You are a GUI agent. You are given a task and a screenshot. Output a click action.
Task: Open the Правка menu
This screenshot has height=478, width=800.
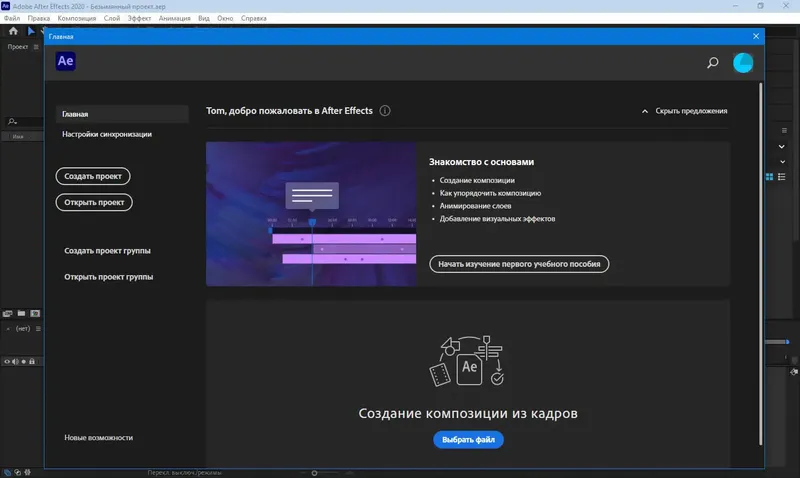pos(39,18)
